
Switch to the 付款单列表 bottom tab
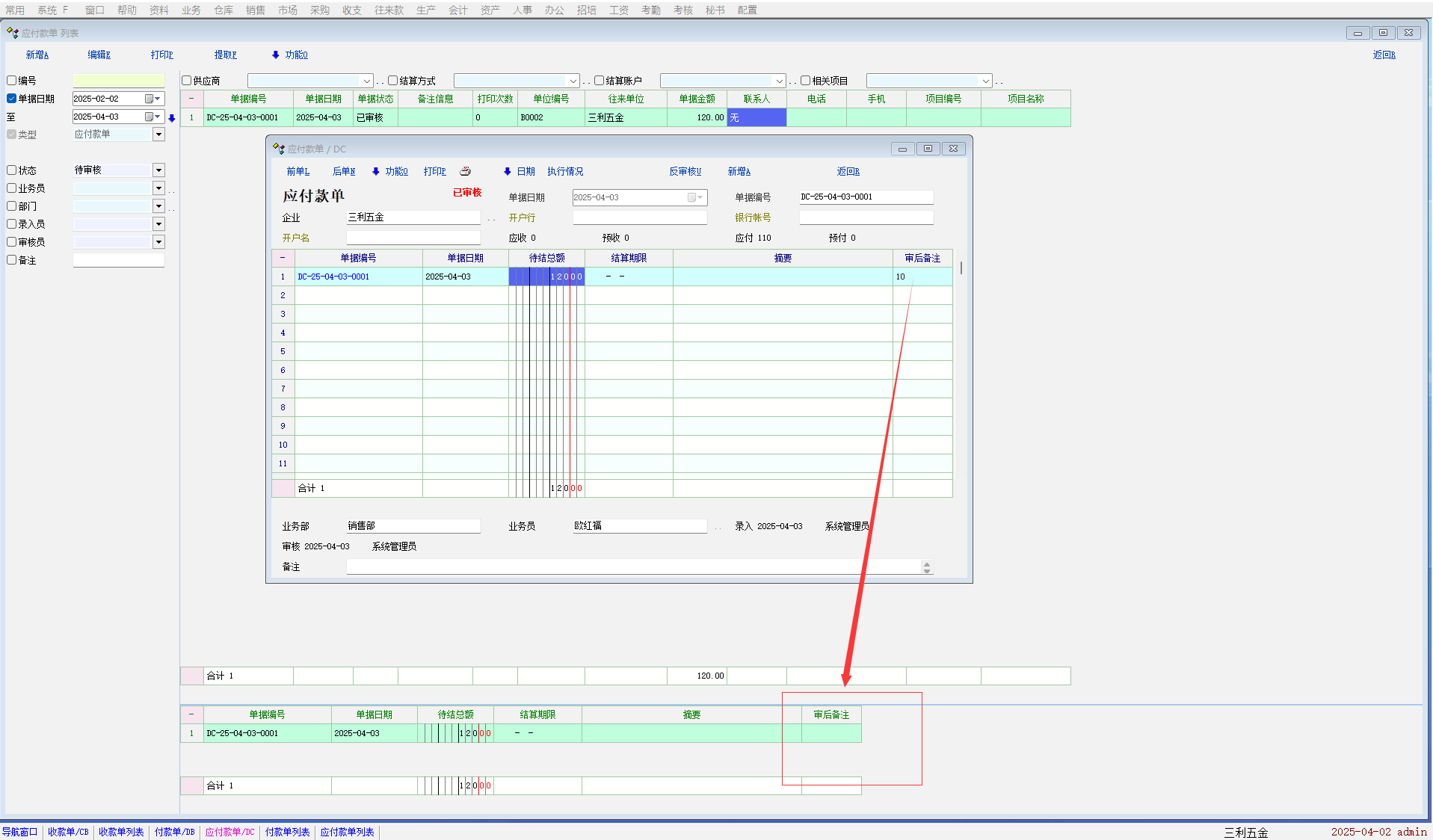coord(287,832)
